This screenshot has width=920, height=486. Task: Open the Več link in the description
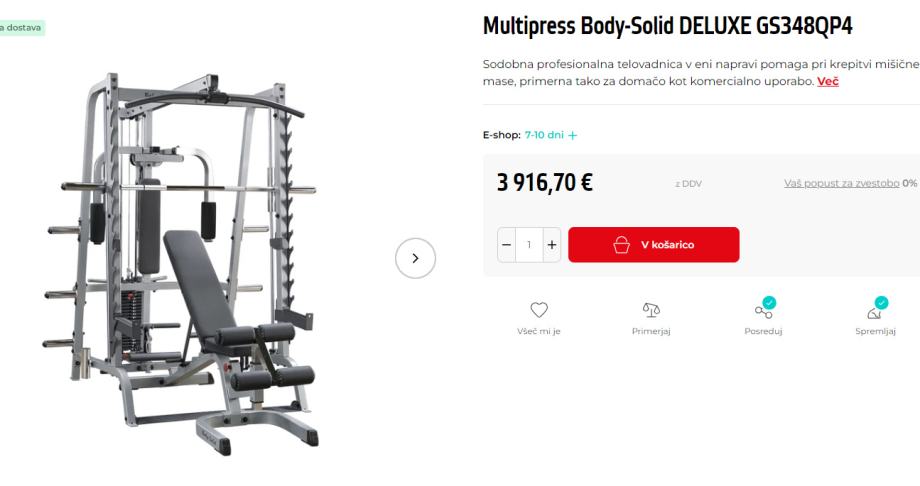(x=828, y=82)
